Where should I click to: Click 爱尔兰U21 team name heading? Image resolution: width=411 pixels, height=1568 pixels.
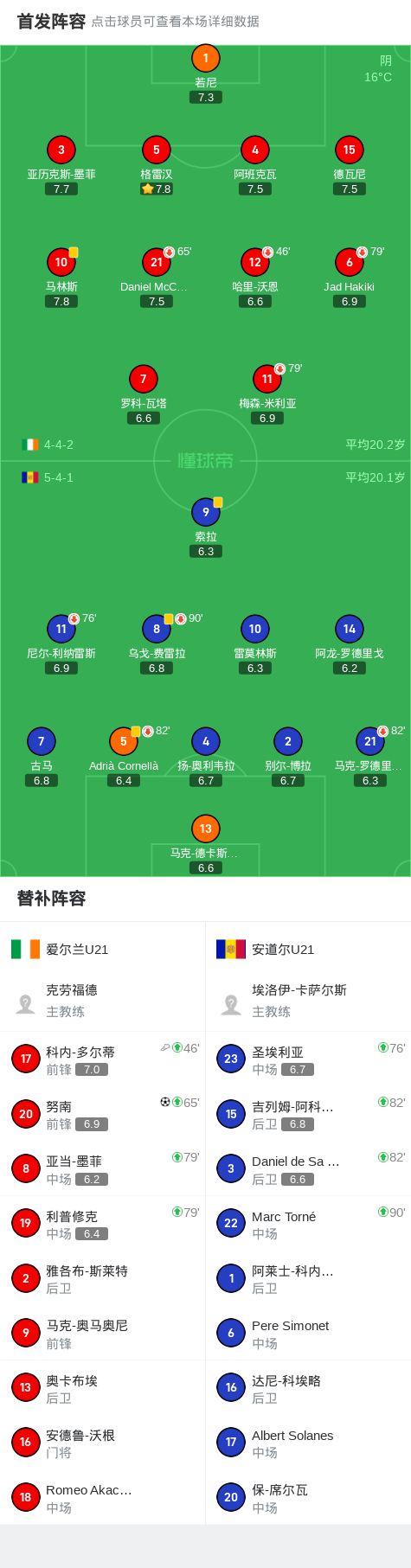click(77, 950)
